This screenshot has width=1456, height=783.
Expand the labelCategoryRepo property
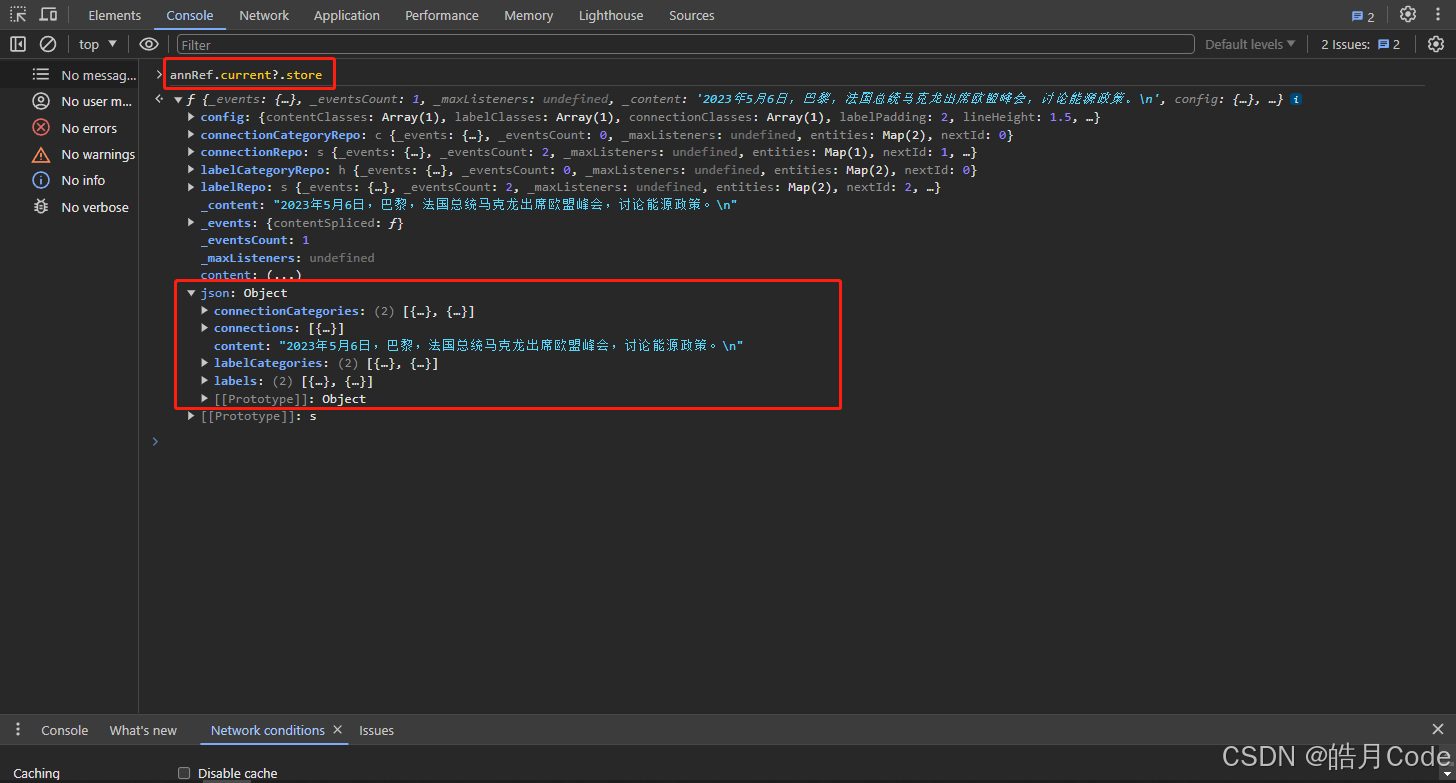[192, 170]
